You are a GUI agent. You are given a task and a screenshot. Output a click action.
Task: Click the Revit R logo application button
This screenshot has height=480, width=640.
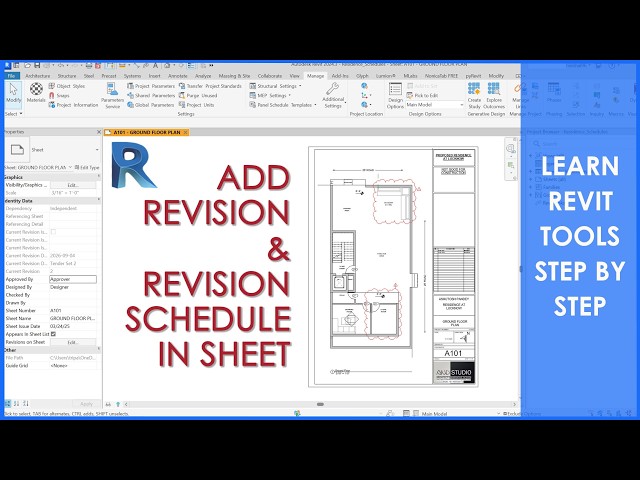[7, 65]
